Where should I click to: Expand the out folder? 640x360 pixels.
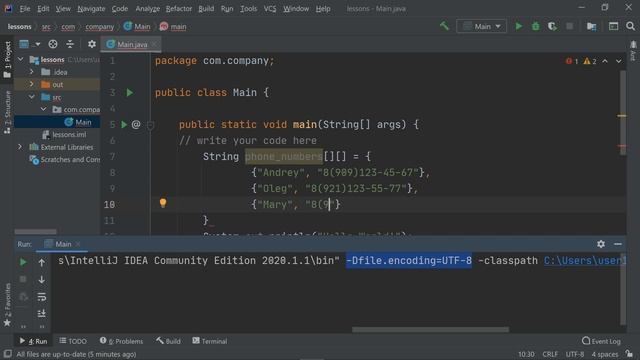tap(31, 84)
